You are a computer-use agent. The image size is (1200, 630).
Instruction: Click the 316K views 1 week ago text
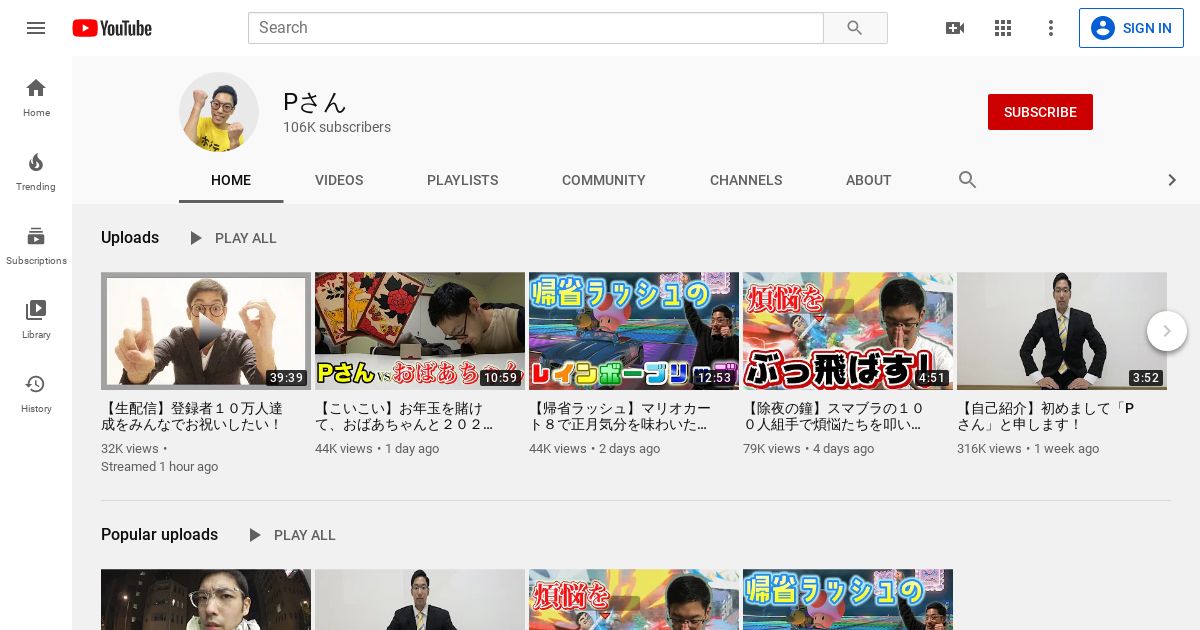tap(1028, 449)
